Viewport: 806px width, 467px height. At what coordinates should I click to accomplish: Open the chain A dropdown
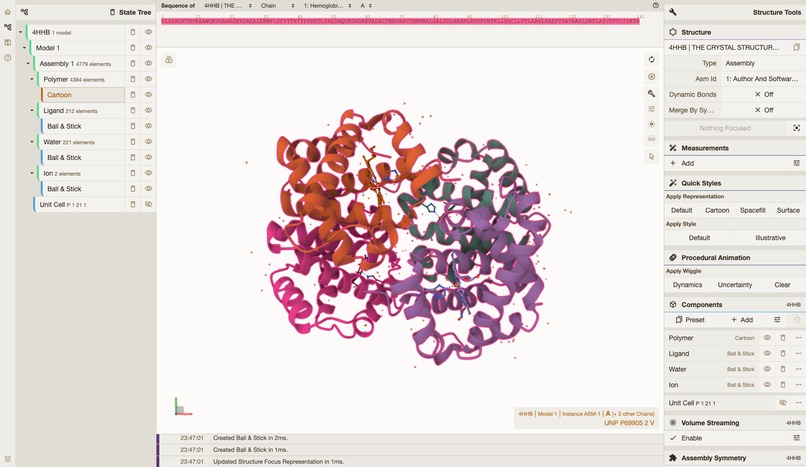click(365, 6)
